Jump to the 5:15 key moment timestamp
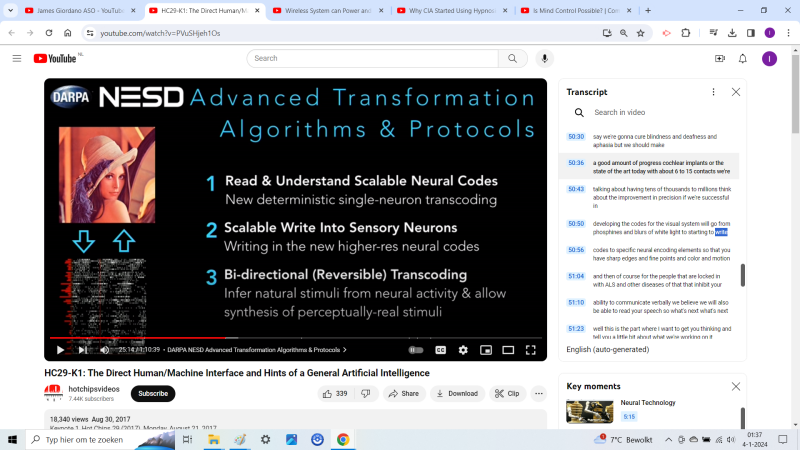 (629, 417)
